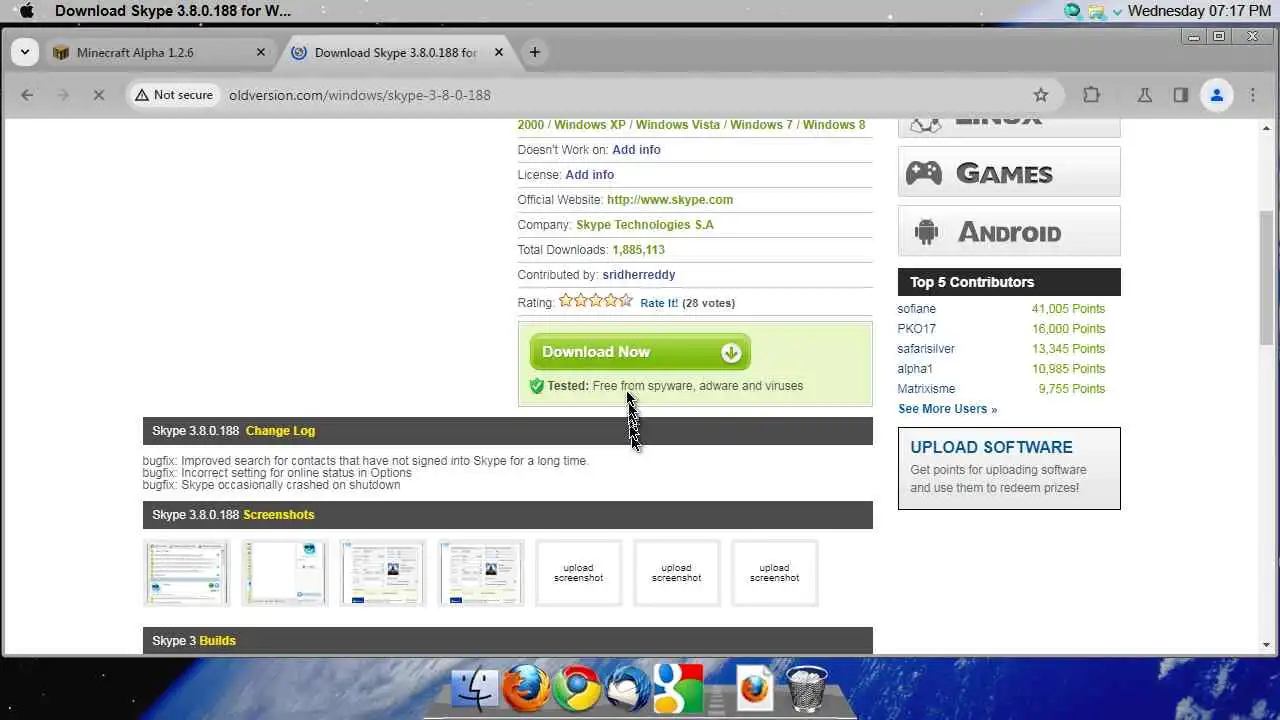
Task: Open a new browser tab
Action: [x=535, y=53]
